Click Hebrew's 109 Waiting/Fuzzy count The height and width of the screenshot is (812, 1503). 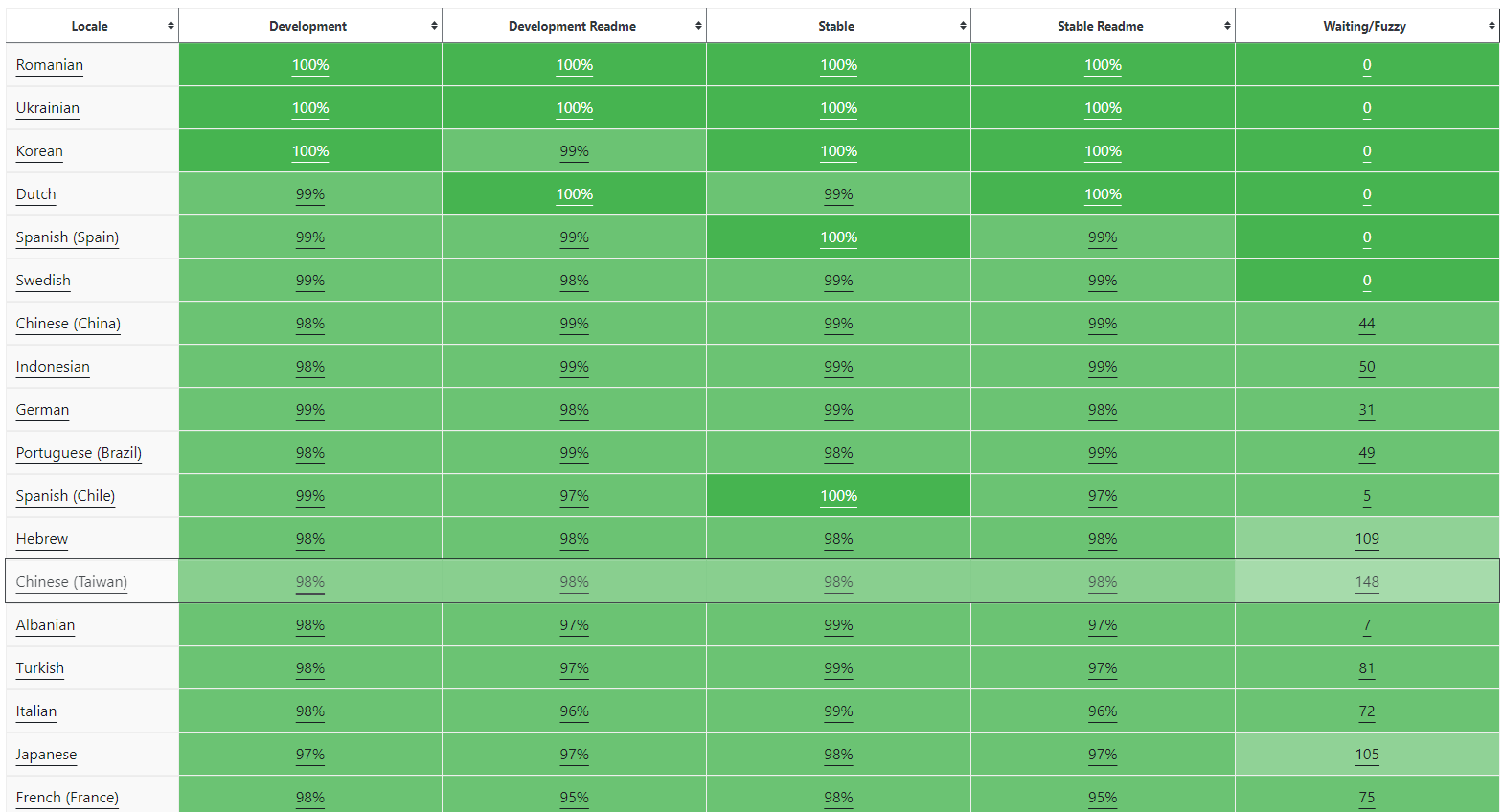click(1367, 539)
